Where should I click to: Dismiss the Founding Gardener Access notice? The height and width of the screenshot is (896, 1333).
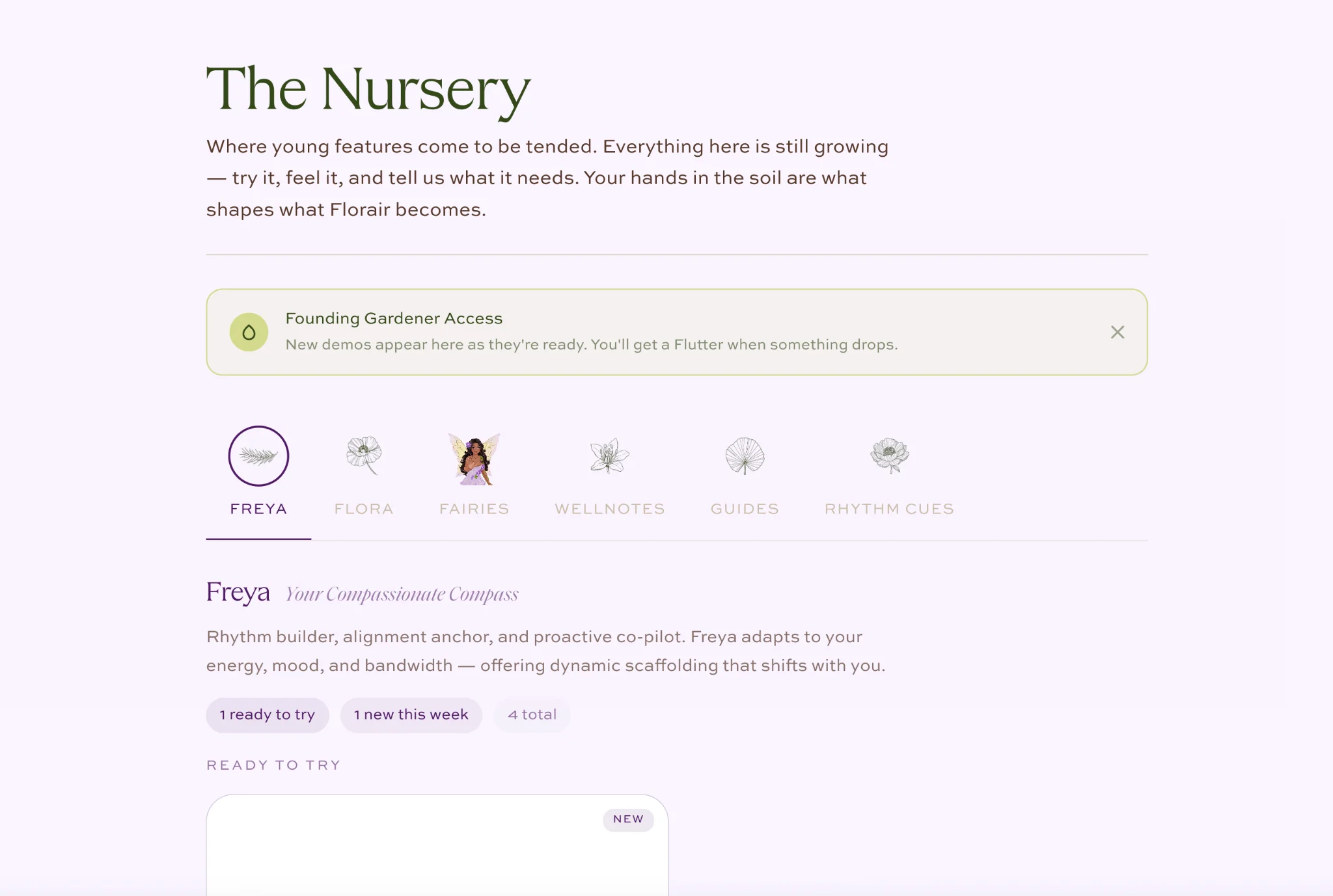tap(1118, 332)
